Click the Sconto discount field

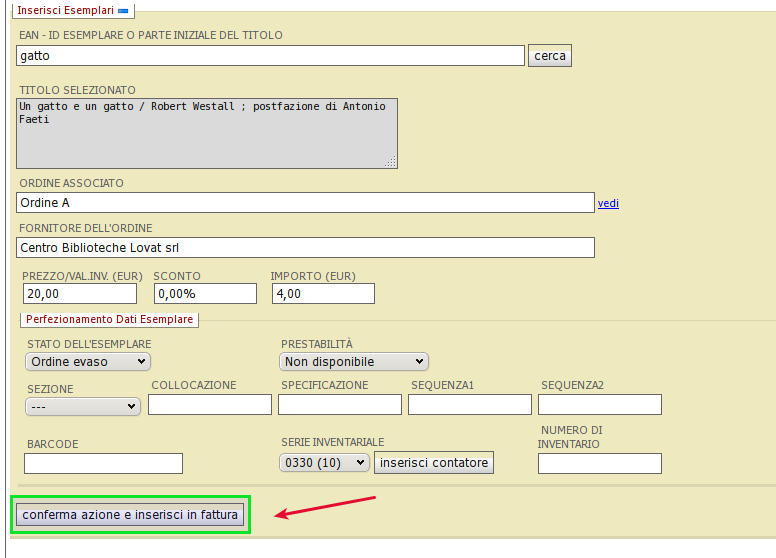click(x=205, y=294)
